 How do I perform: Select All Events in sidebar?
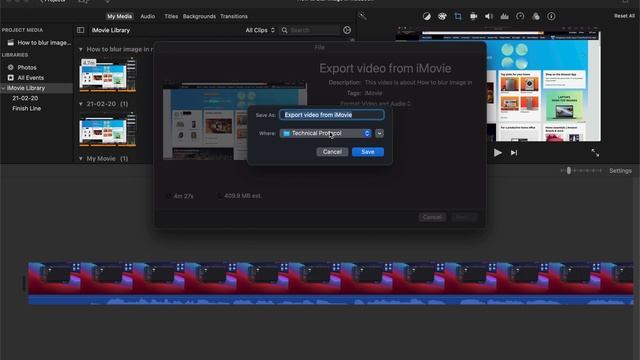(30, 78)
